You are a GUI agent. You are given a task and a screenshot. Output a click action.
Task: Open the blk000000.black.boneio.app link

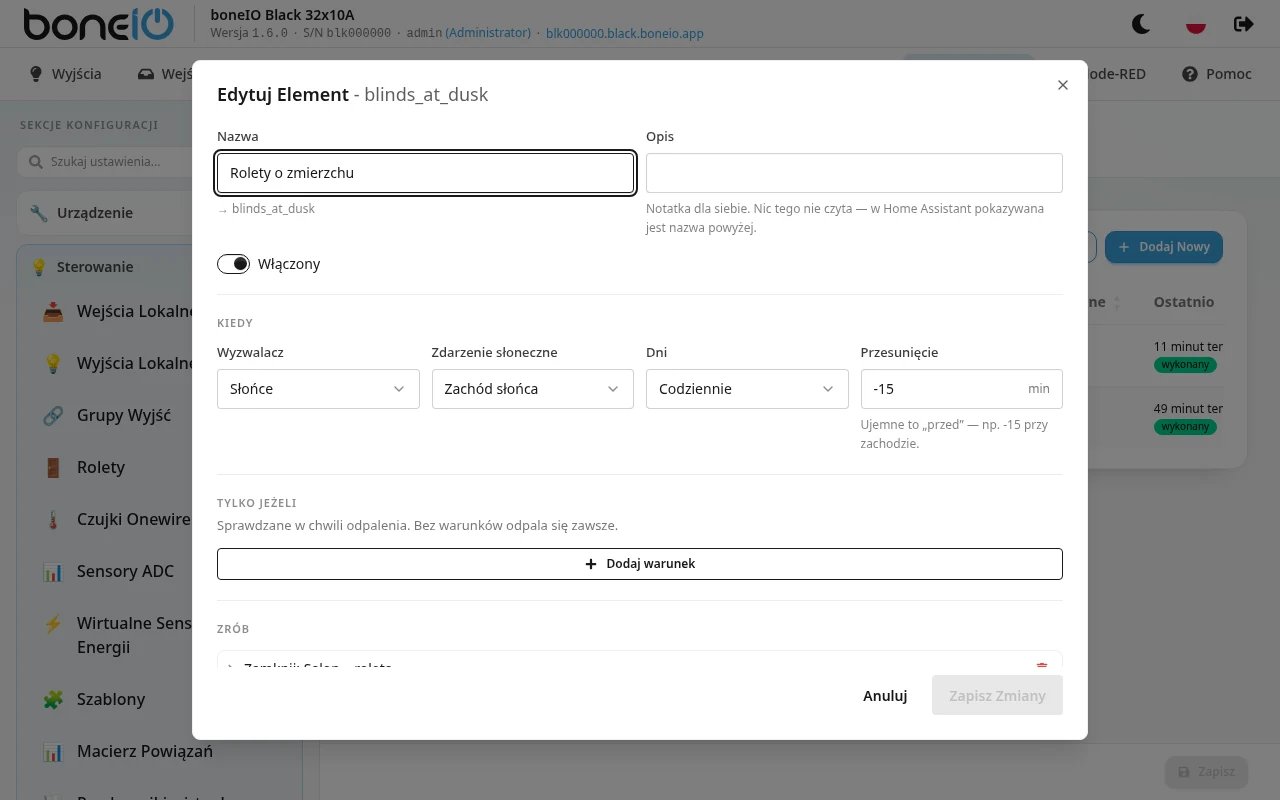625,33
